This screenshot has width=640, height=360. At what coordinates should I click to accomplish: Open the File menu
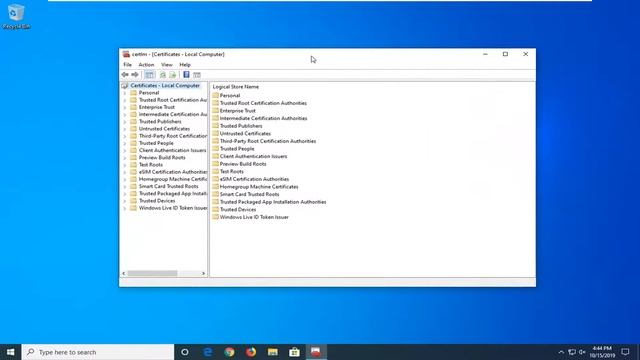pyautogui.click(x=127, y=64)
